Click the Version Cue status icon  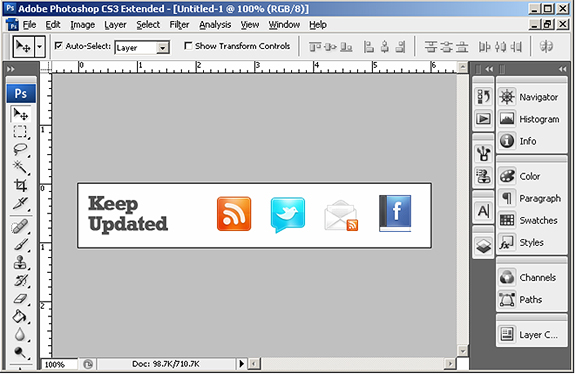tap(88, 364)
